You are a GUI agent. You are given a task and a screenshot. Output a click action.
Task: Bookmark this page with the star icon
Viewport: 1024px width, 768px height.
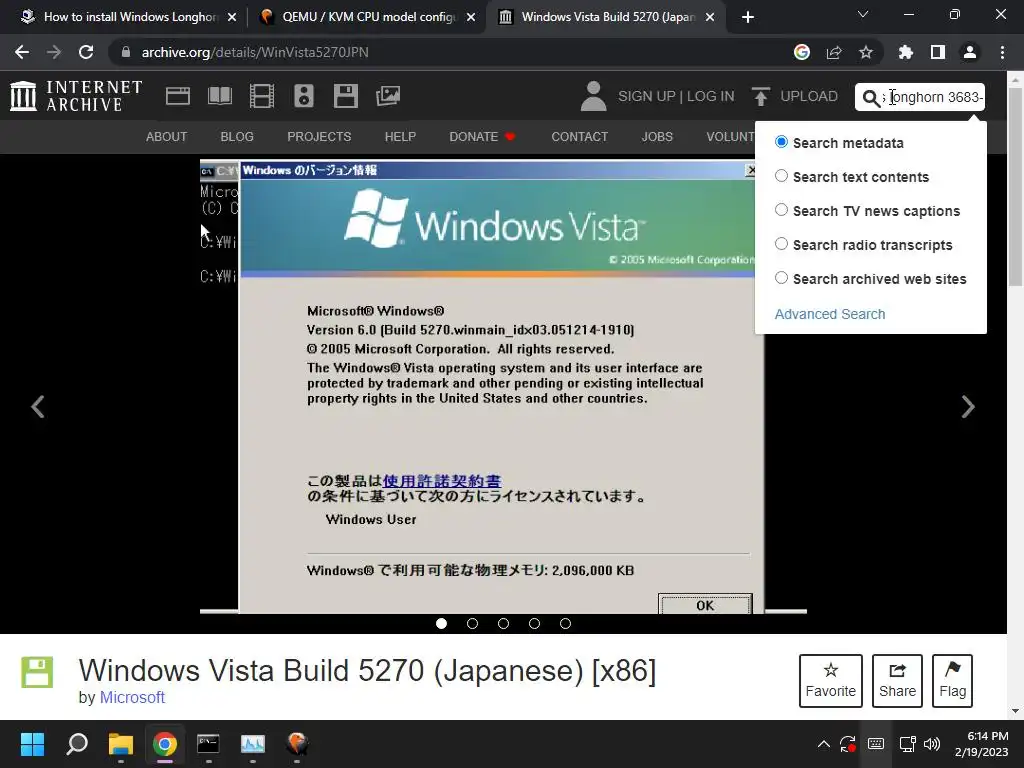[866, 52]
